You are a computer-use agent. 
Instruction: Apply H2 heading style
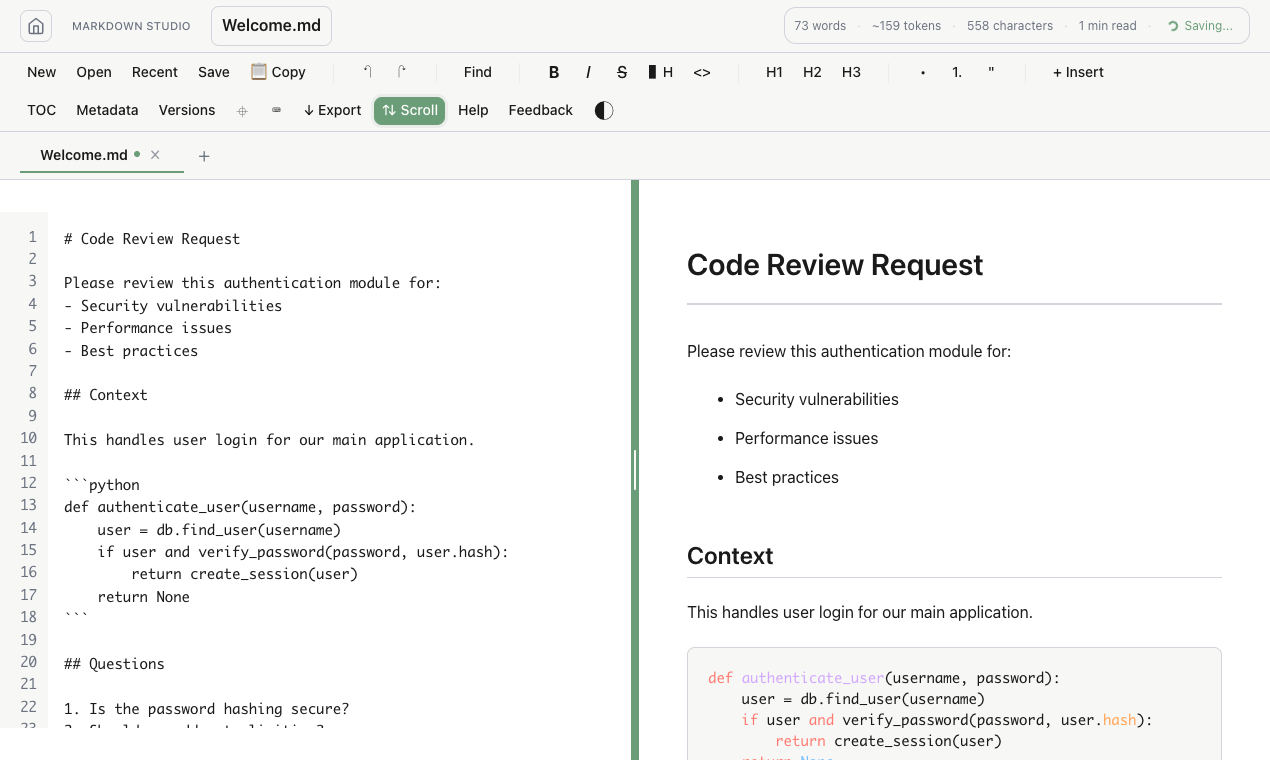[811, 72]
